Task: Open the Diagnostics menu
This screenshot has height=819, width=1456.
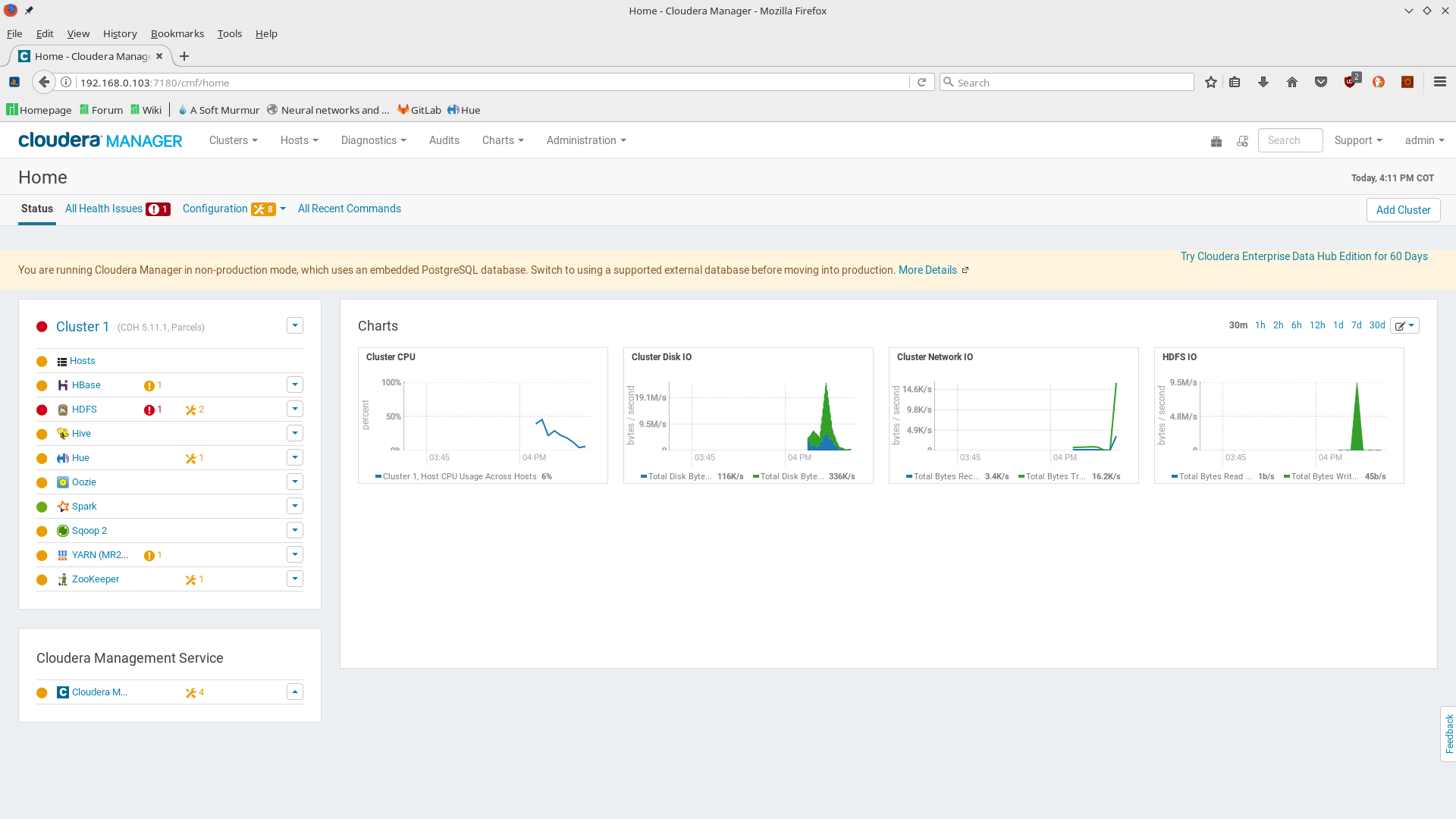Action: 374,140
